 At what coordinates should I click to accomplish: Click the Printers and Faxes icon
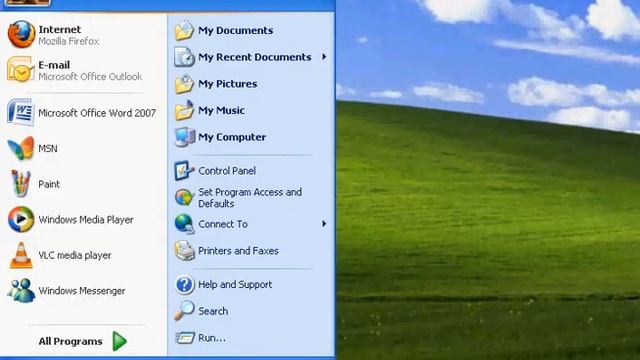[x=184, y=251]
